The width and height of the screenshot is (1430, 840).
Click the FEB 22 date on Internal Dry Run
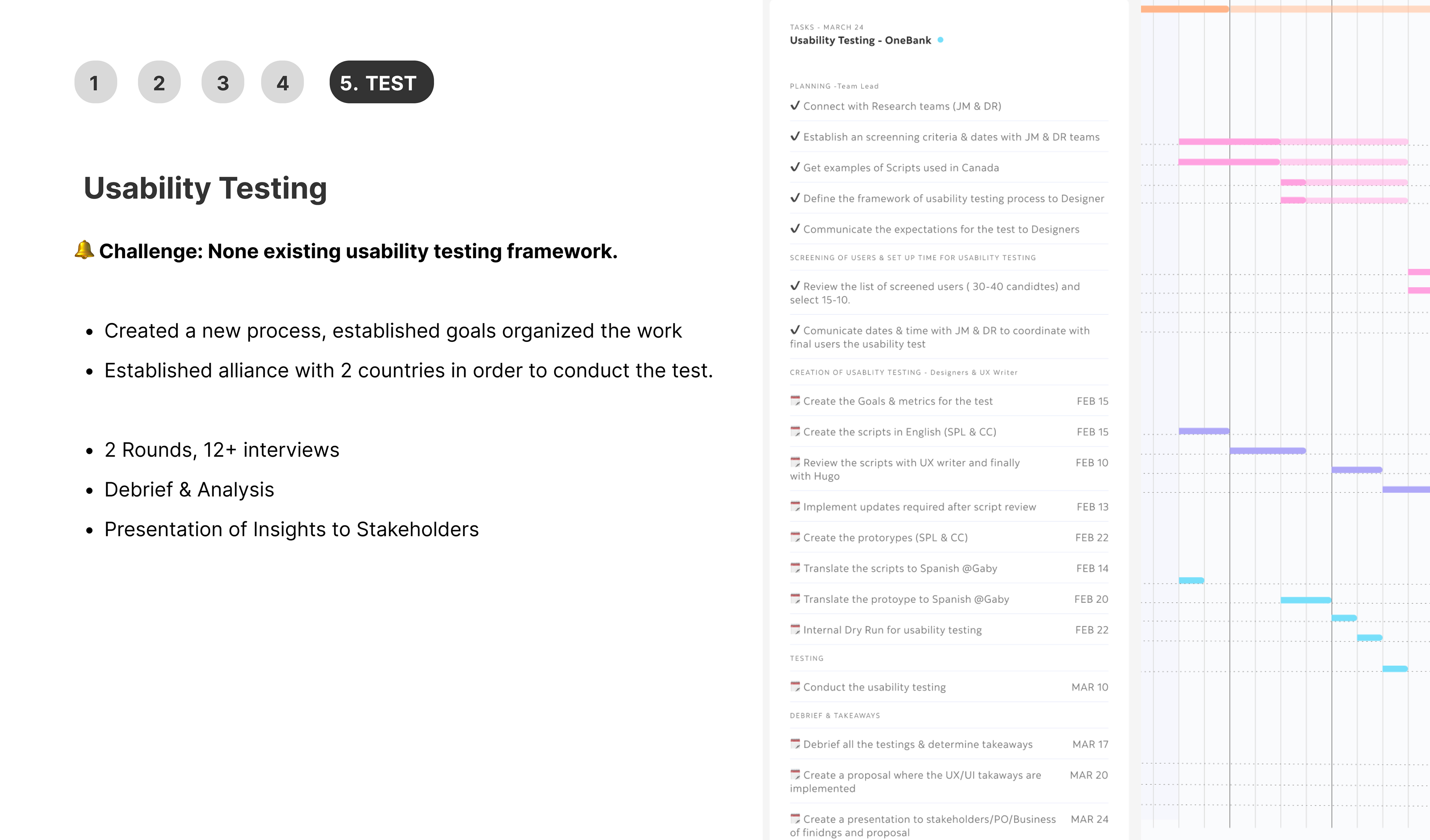pos(1091,630)
